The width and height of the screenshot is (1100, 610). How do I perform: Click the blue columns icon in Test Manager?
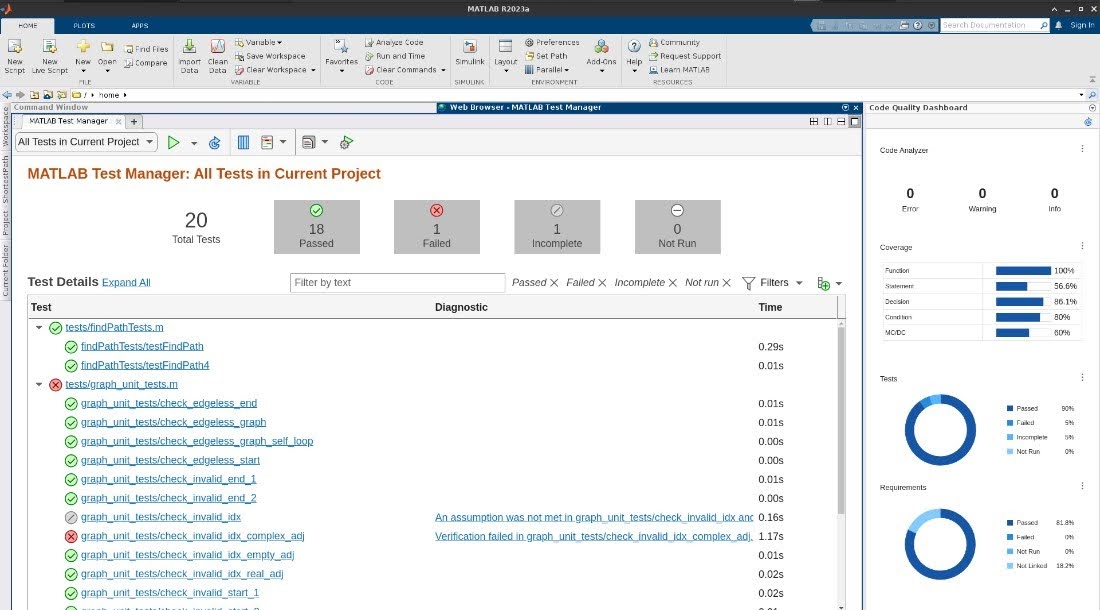click(x=243, y=143)
